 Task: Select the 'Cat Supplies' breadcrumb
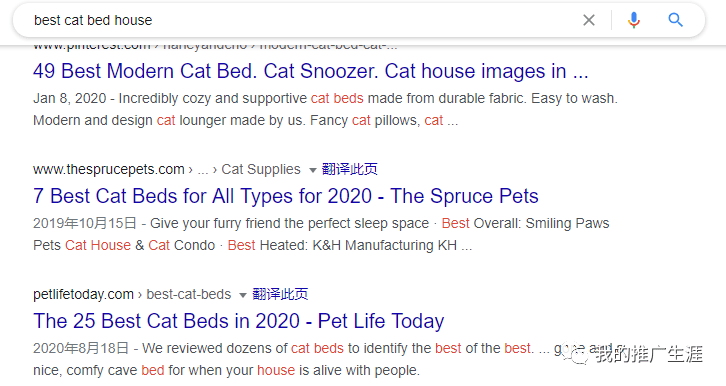[261, 169]
